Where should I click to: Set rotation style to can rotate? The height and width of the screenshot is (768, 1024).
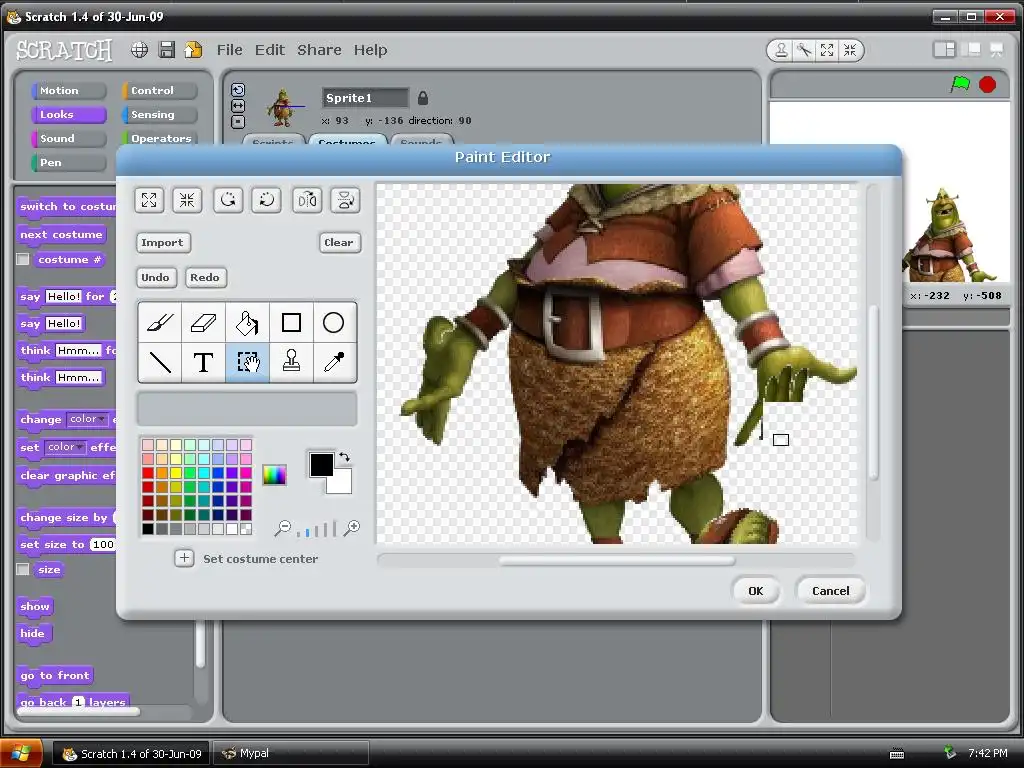tap(238, 90)
